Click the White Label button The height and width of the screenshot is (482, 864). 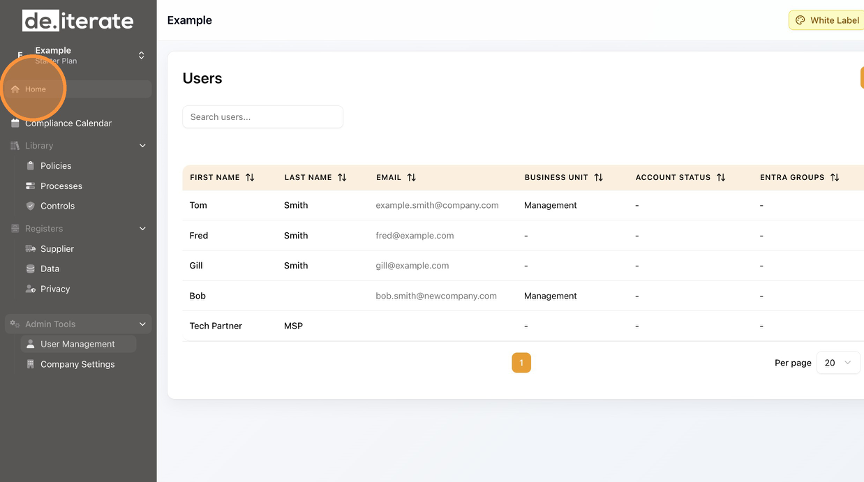[x=826, y=20]
